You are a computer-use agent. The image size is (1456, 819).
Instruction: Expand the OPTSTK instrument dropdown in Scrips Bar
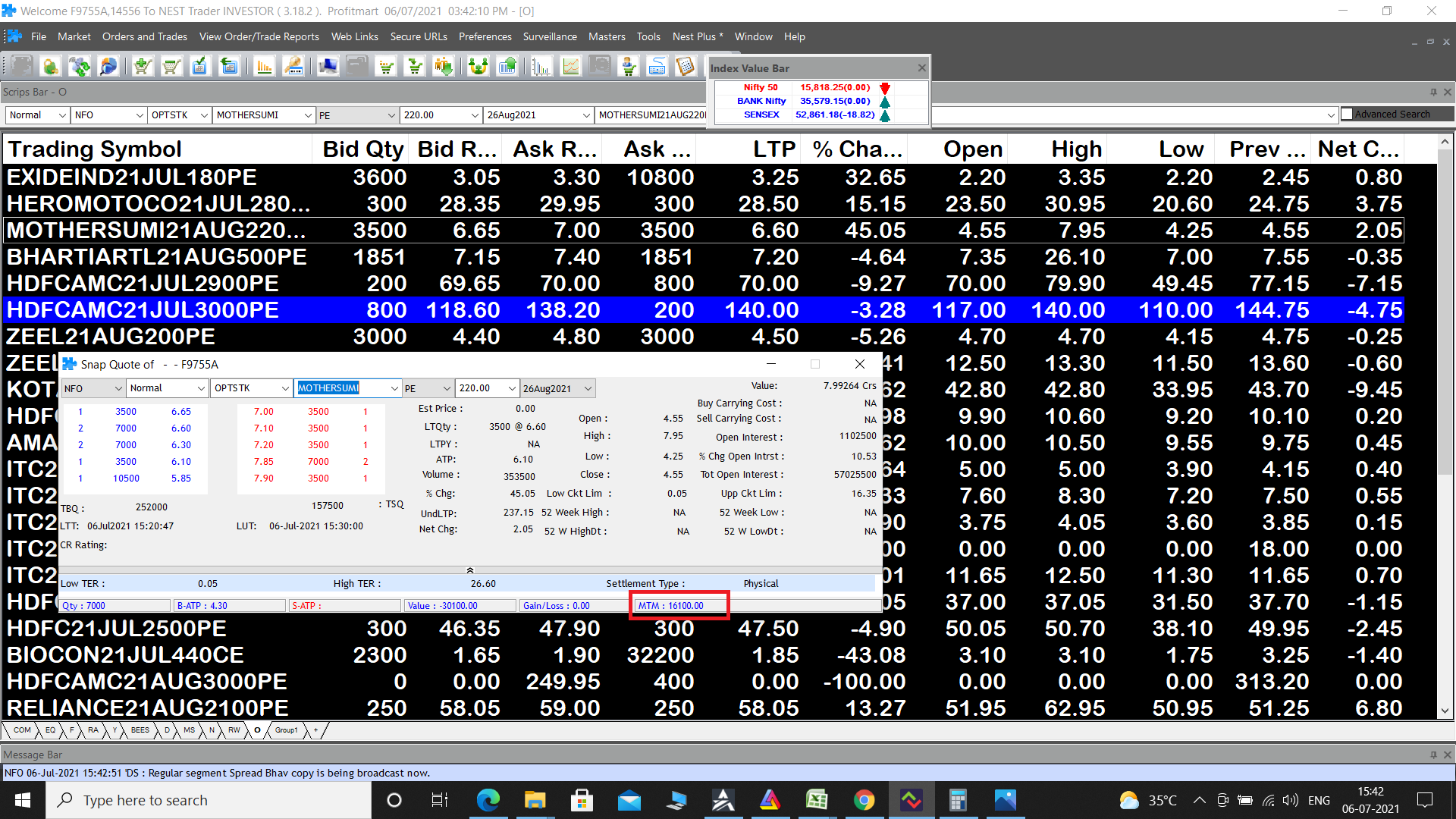click(204, 115)
